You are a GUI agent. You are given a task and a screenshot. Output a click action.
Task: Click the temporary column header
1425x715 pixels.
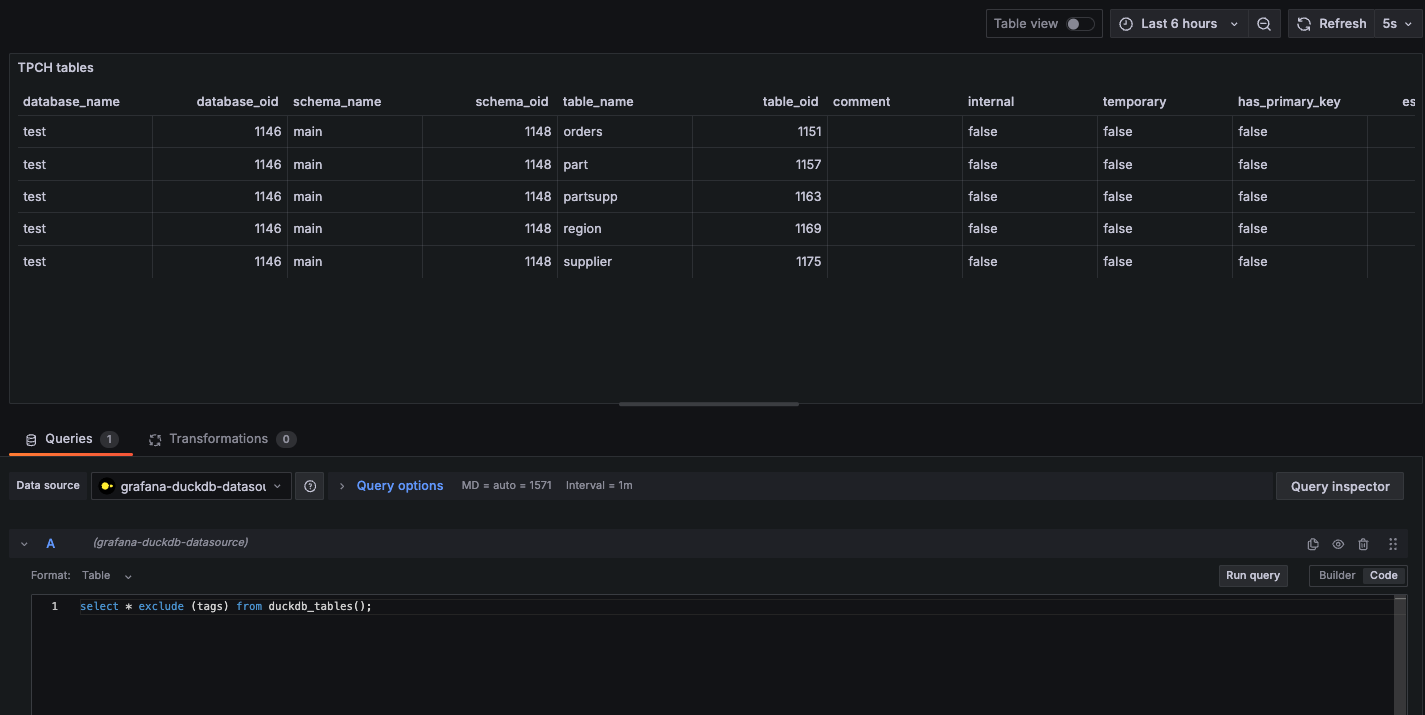click(x=1134, y=101)
